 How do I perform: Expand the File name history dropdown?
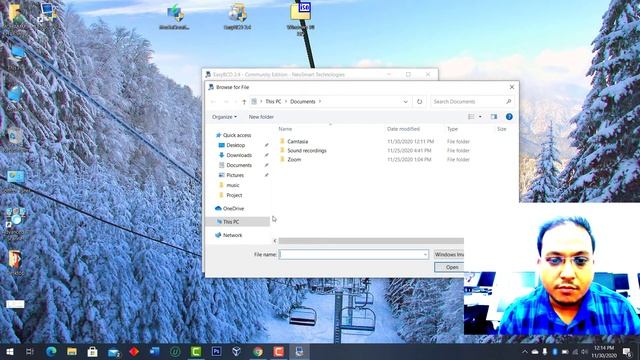pyautogui.click(x=425, y=254)
